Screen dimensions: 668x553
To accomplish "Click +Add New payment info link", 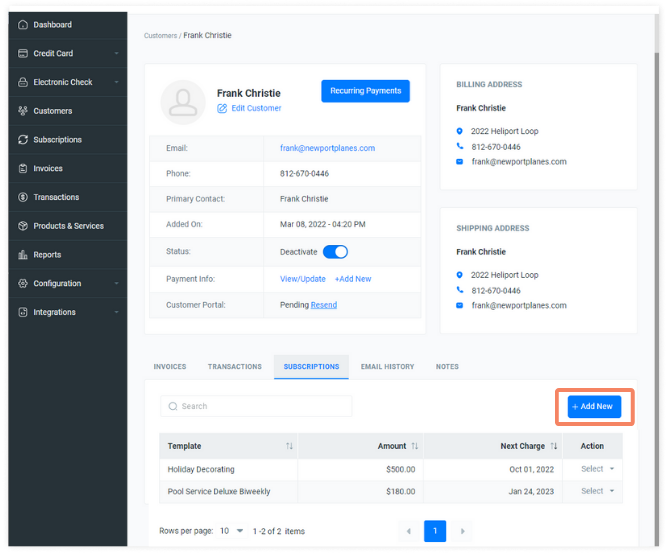I will [353, 279].
